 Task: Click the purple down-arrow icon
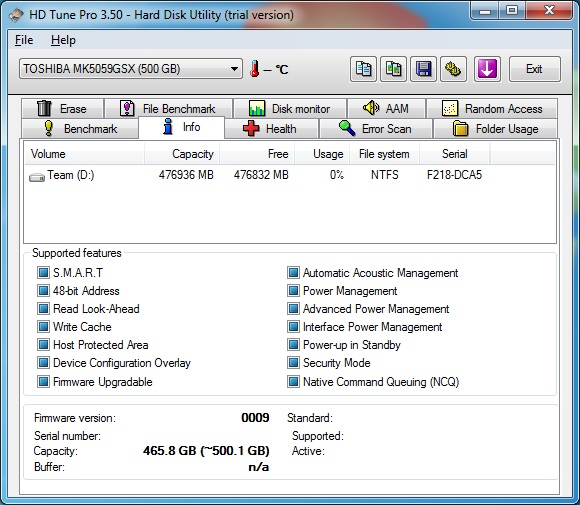(487, 69)
